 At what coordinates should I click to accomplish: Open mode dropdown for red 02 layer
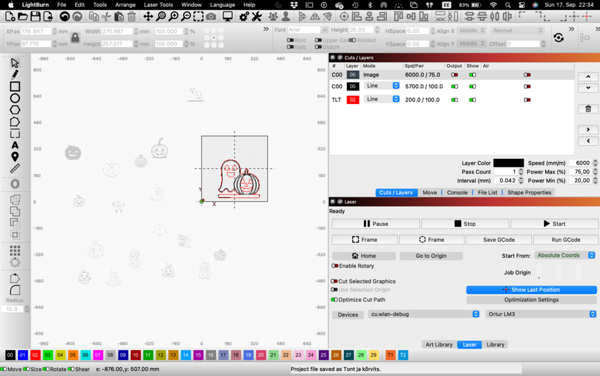[x=382, y=99]
